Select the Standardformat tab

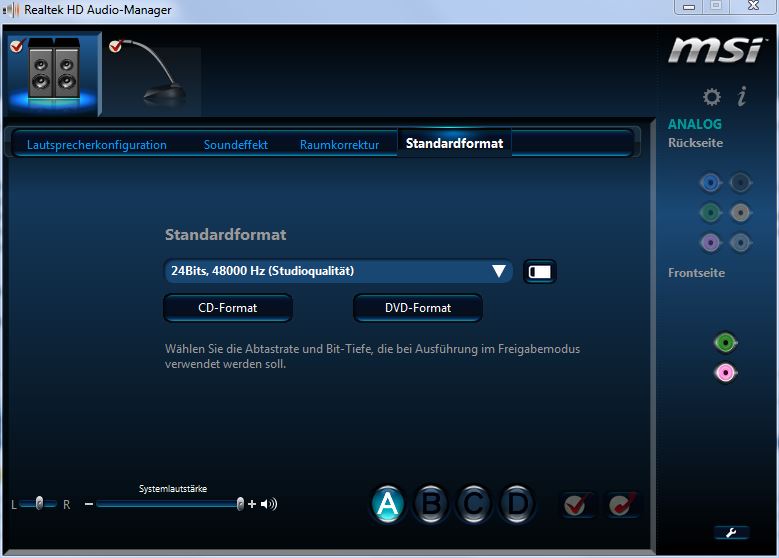(x=454, y=143)
